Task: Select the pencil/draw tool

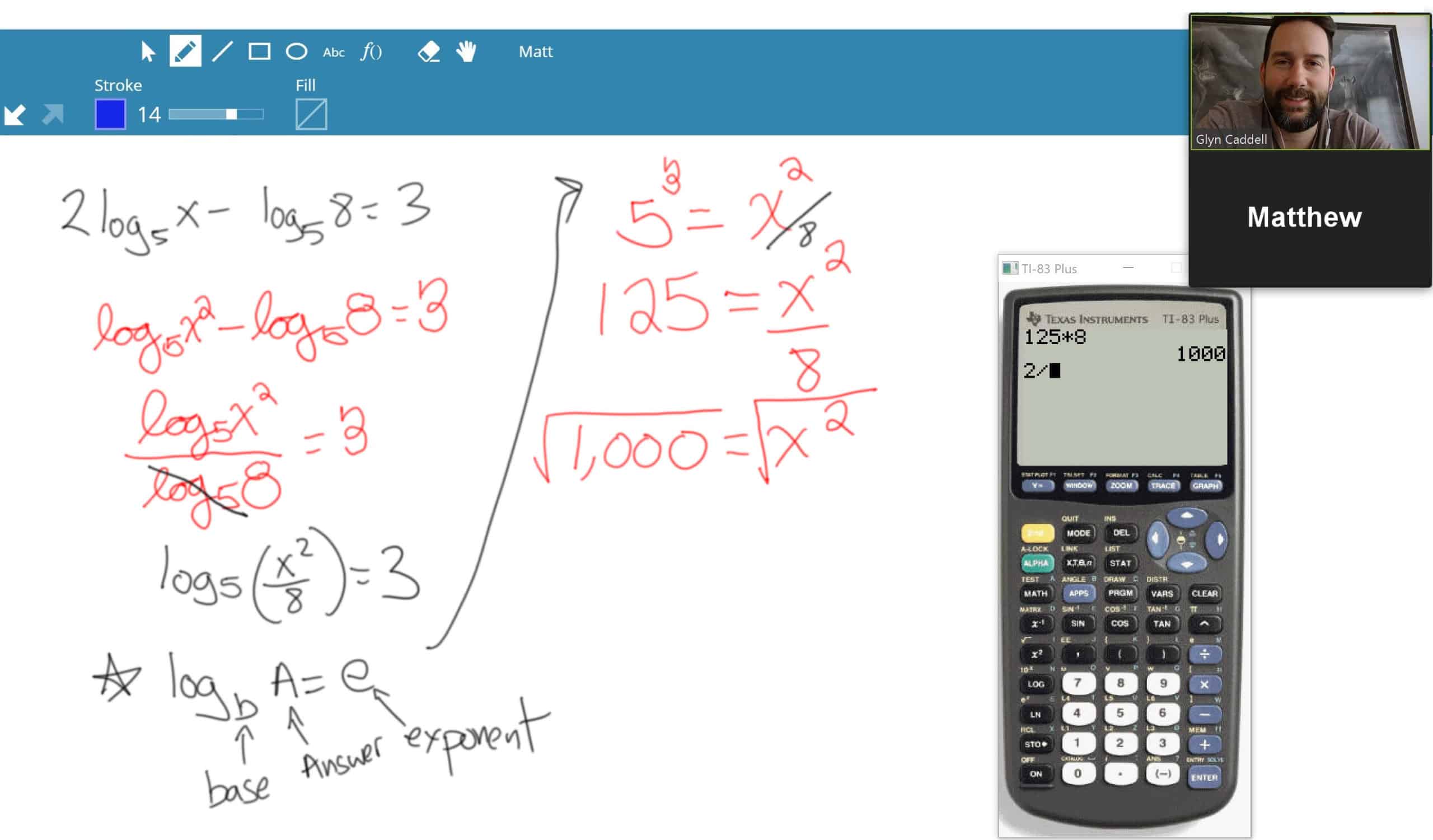Action: point(185,51)
